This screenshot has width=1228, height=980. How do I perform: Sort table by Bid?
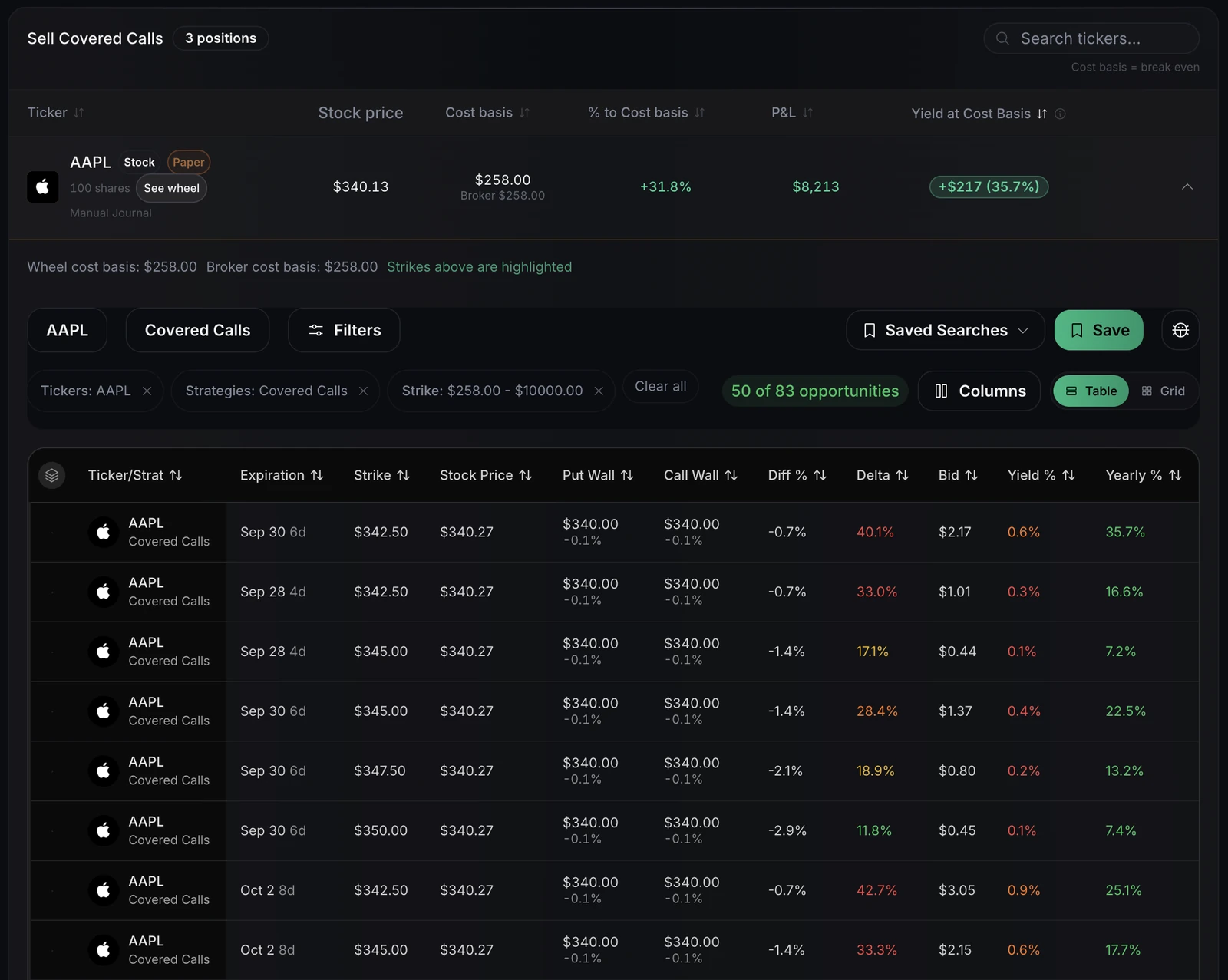pyautogui.click(x=958, y=475)
